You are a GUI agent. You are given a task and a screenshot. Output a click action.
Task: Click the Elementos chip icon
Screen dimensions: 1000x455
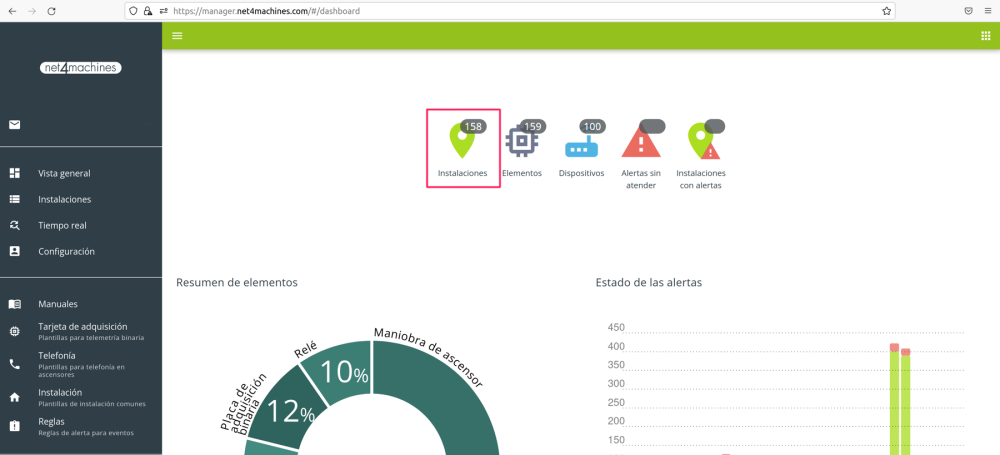[521, 142]
